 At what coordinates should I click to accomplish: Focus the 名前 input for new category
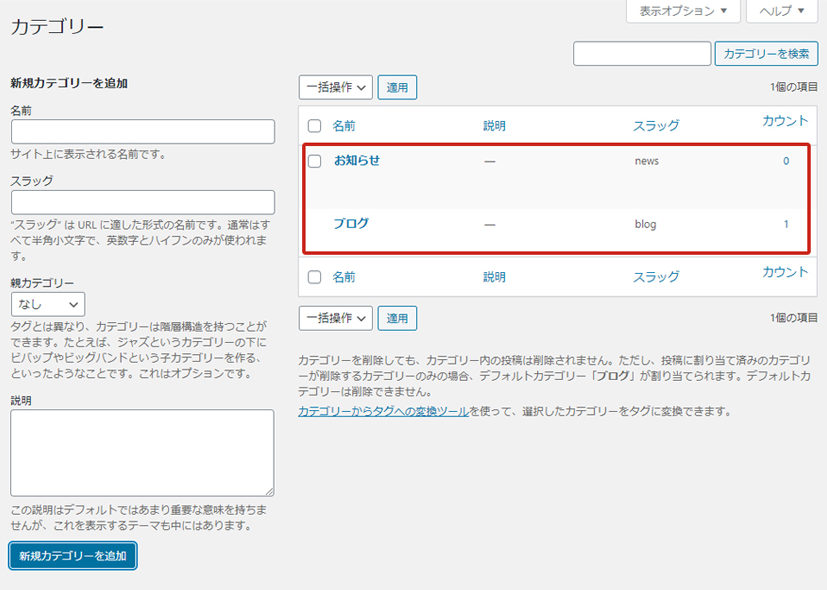tap(142, 132)
